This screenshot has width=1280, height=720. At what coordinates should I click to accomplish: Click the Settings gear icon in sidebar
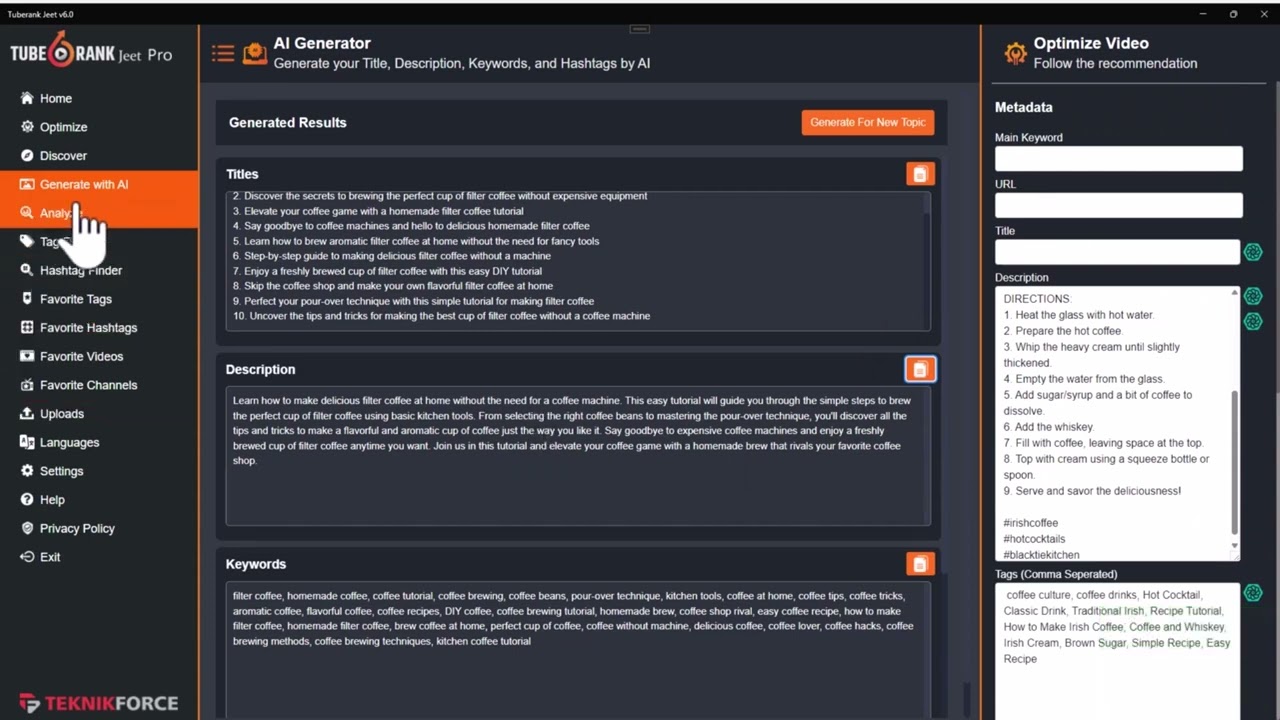[27, 471]
